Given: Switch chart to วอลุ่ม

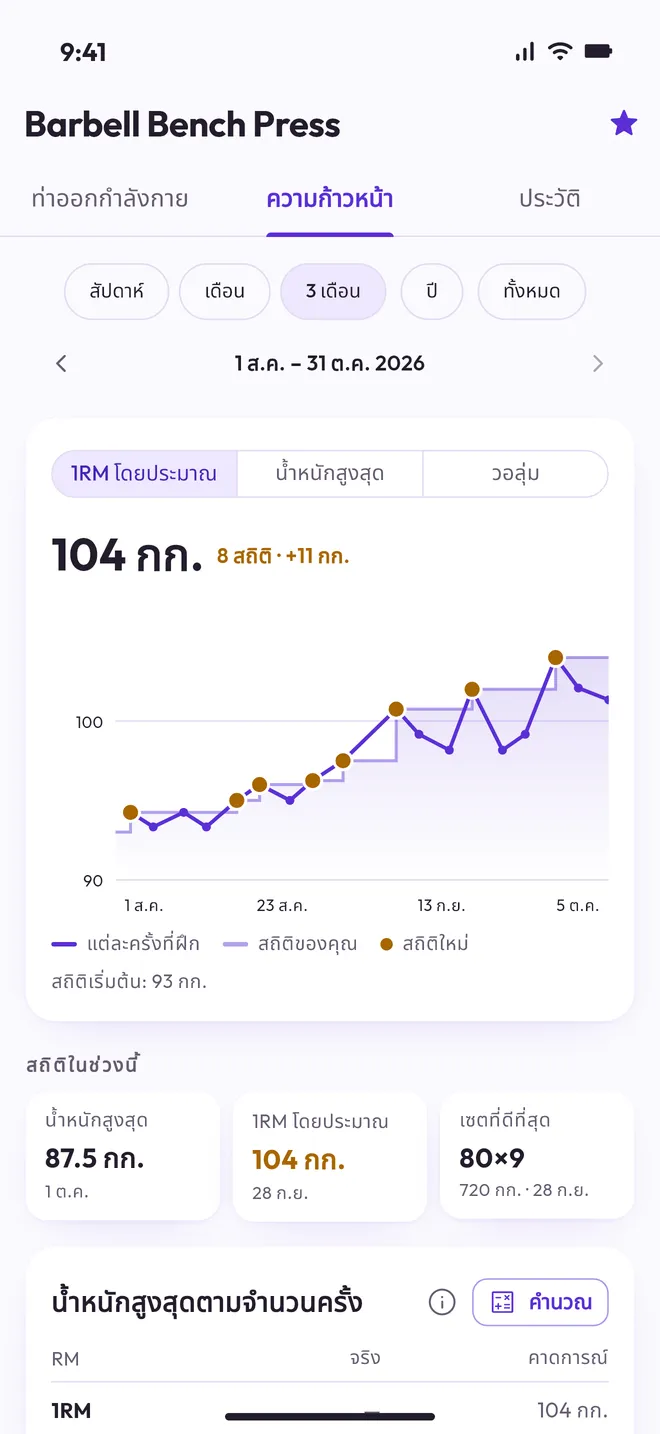Looking at the screenshot, I should coord(515,474).
